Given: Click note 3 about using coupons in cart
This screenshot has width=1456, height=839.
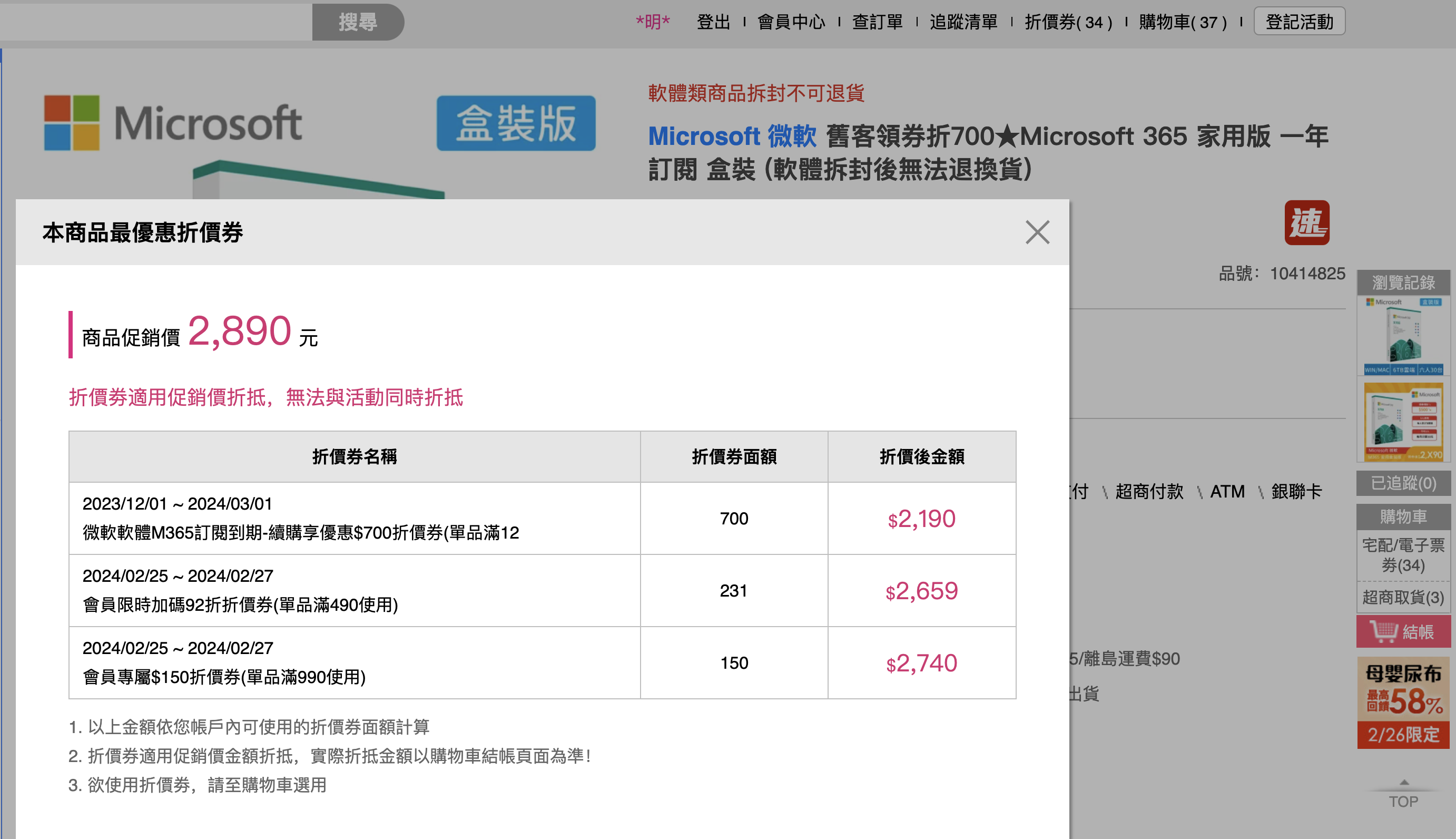Looking at the screenshot, I should pos(198,785).
